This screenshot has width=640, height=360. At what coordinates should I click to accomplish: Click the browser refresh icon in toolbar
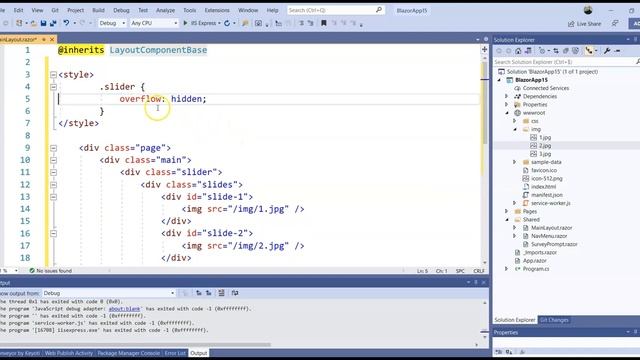tap(227, 23)
